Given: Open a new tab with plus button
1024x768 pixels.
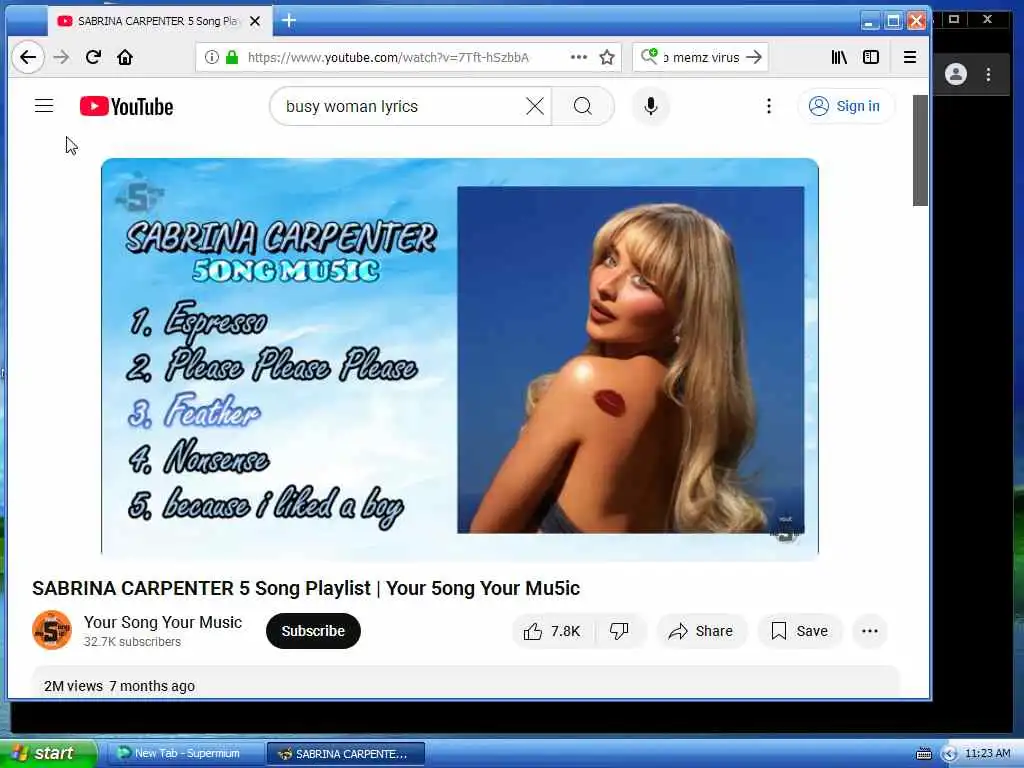Looking at the screenshot, I should [289, 22].
